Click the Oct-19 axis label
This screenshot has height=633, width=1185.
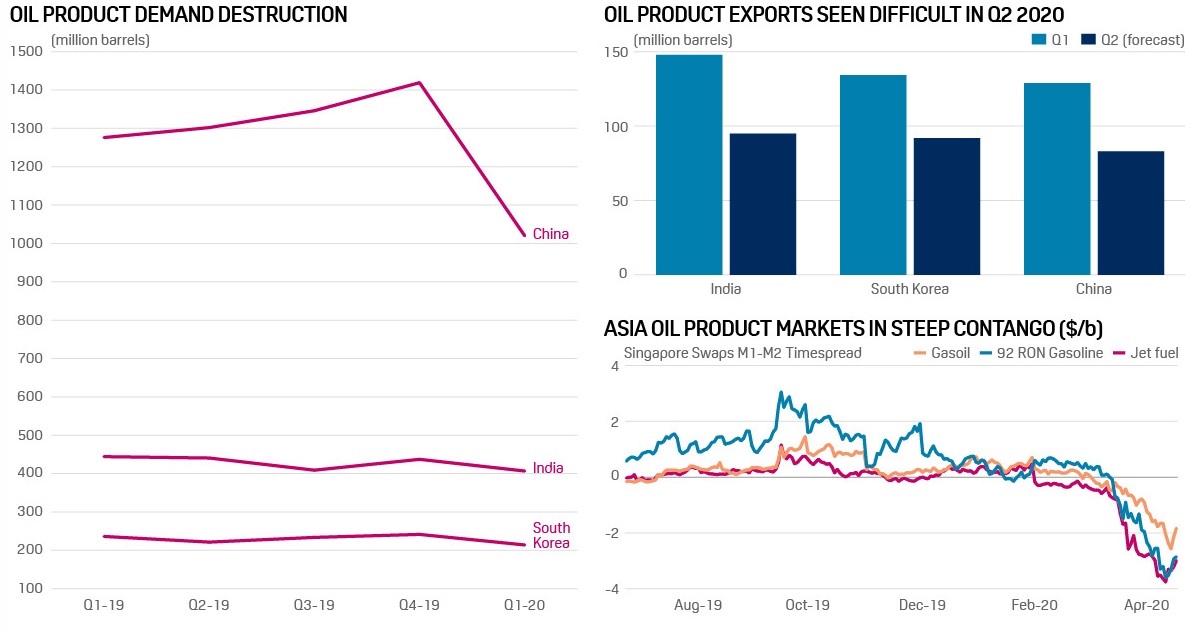pos(808,605)
